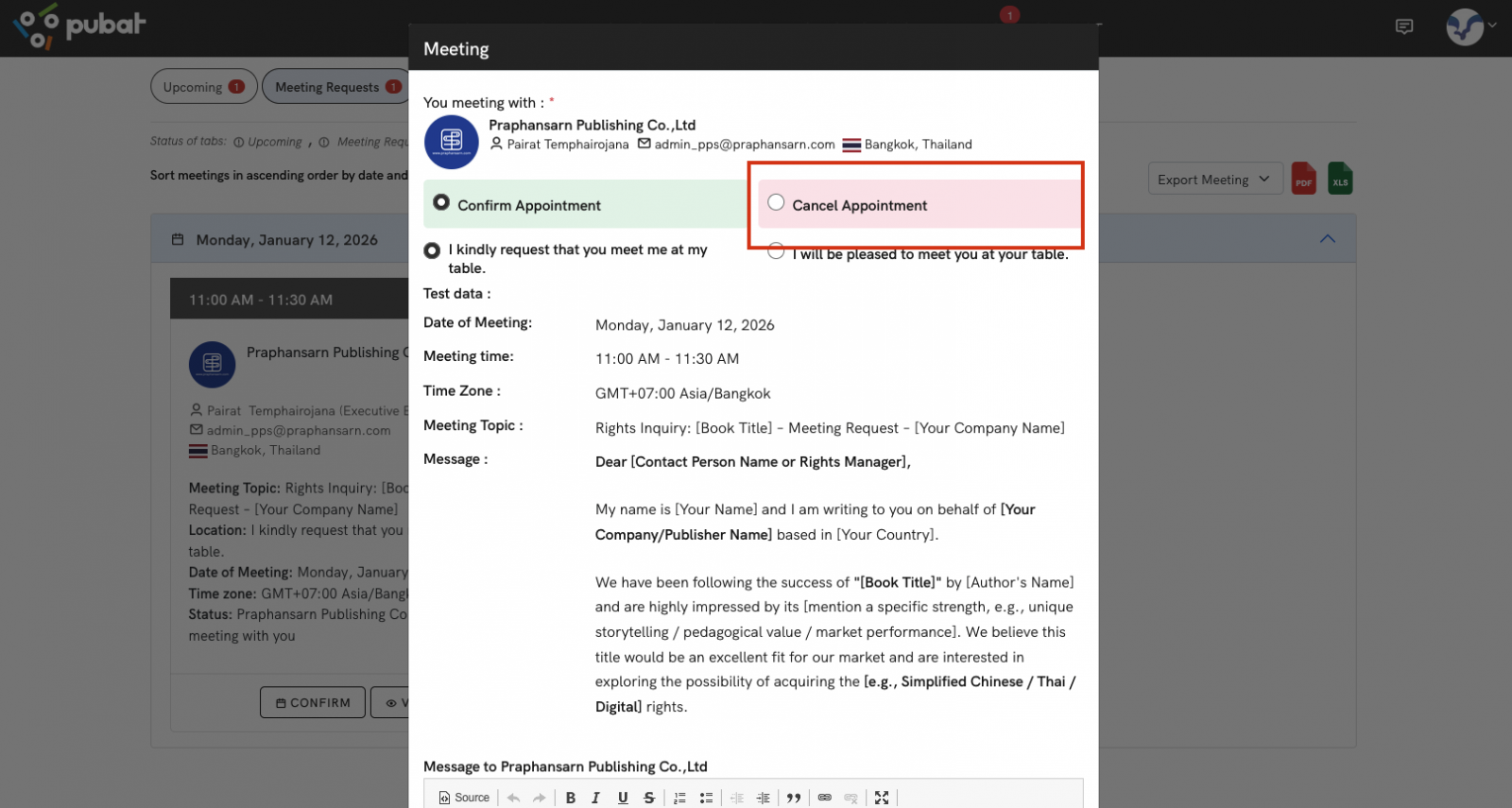Screen dimensions: 1512x808
Task: Click the CONFIRM button on meeting card
Action: [313, 702]
